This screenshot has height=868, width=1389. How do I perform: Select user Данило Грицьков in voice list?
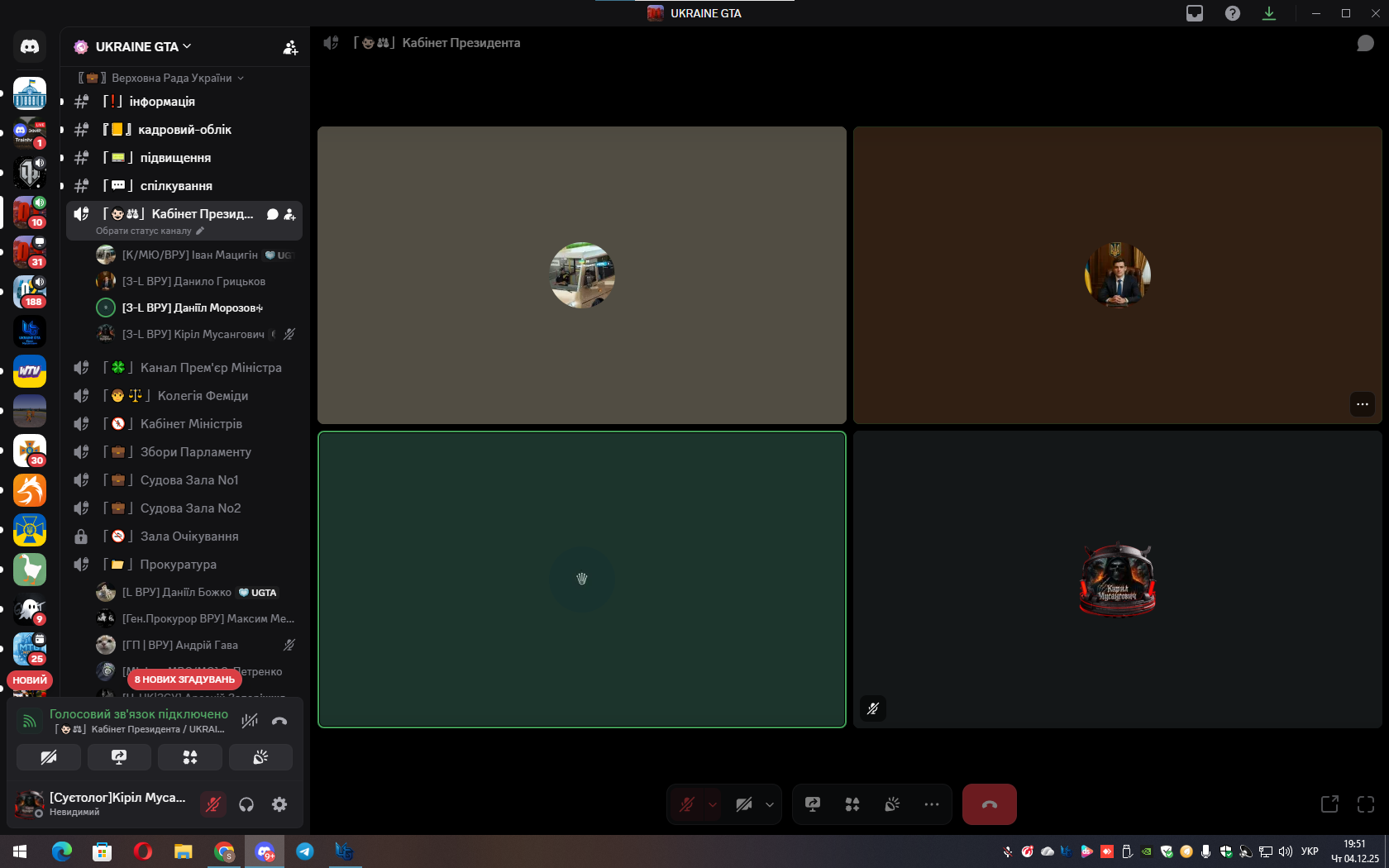click(x=196, y=282)
